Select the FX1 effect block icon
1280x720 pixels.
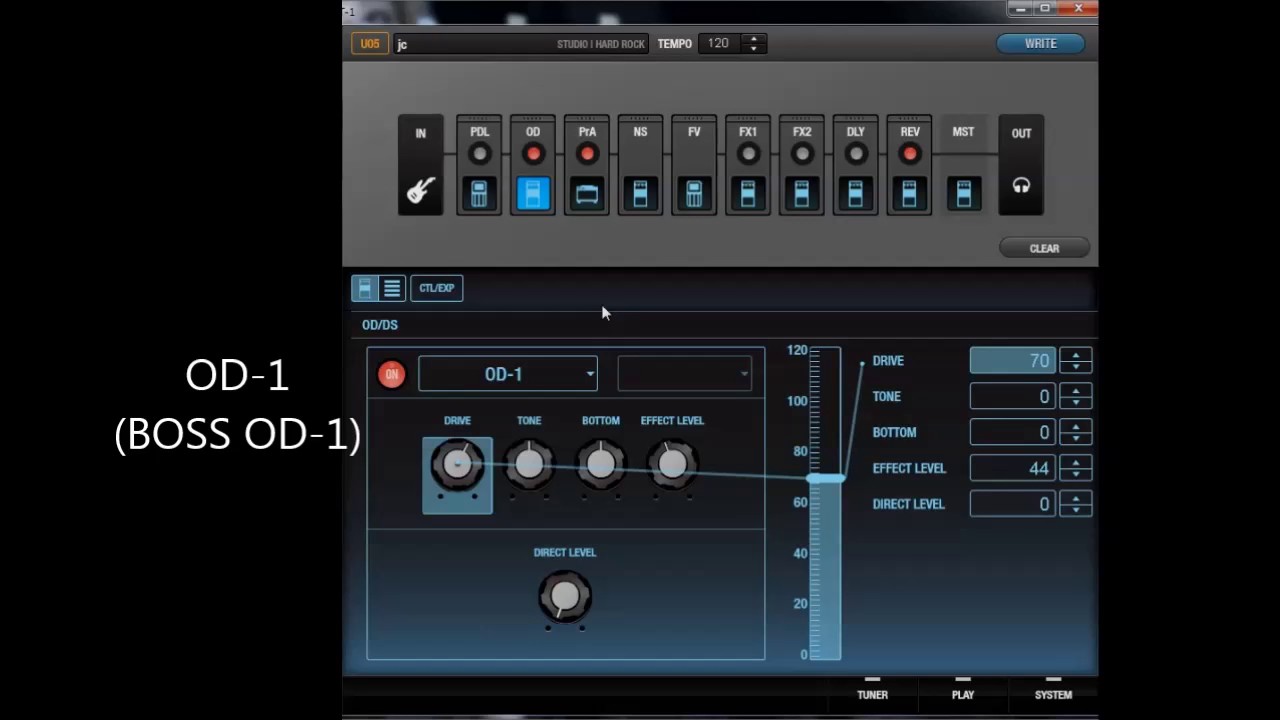748,194
